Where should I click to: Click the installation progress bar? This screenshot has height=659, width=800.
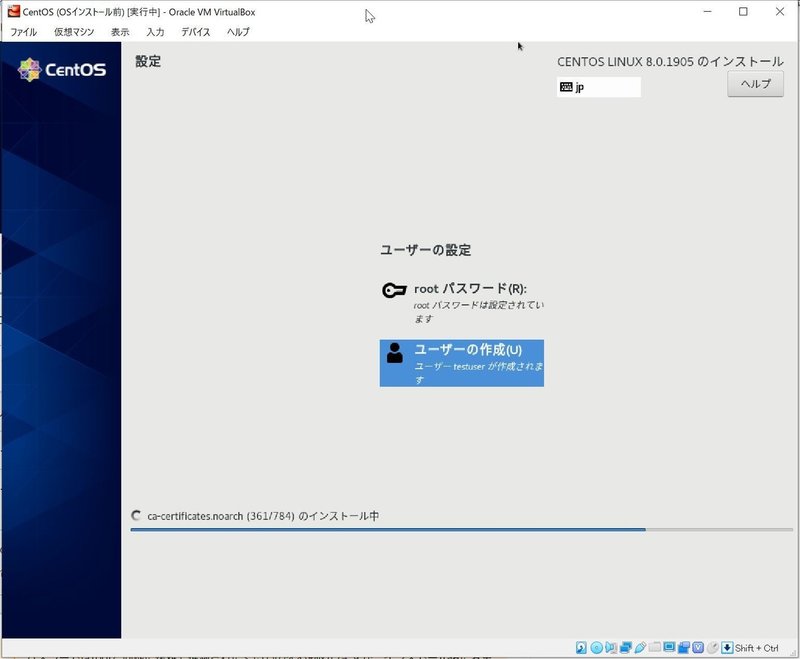[x=462, y=530]
